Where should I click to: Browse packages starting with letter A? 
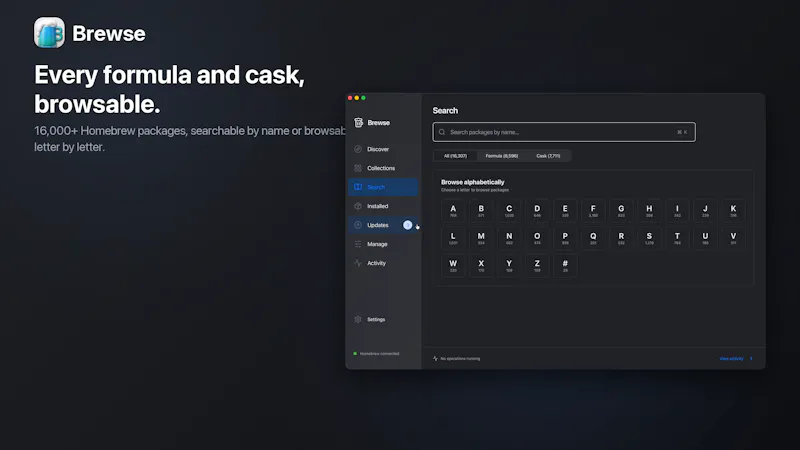(x=453, y=211)
